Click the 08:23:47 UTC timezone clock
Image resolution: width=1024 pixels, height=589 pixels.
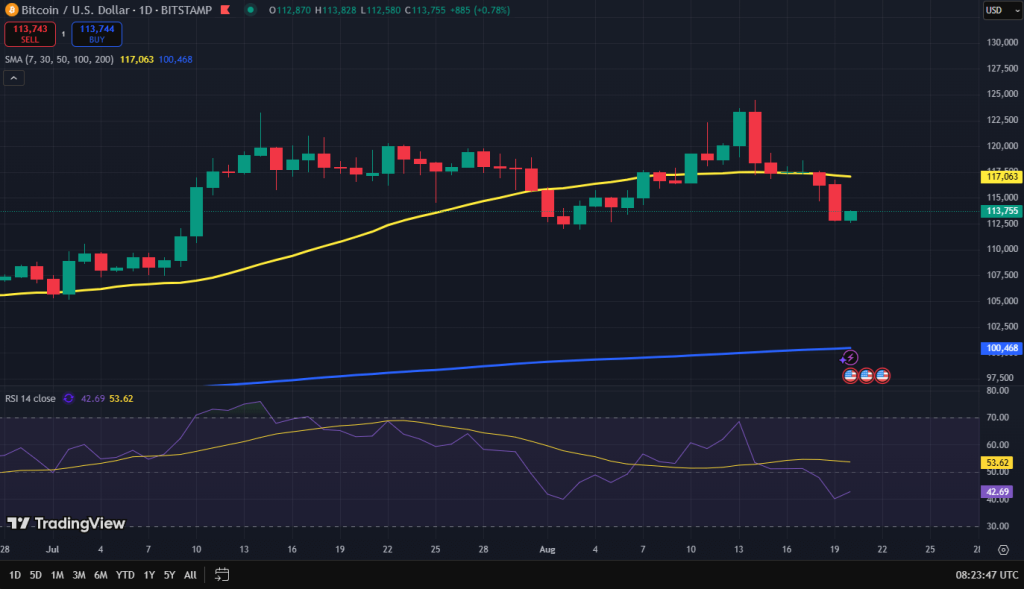click(987, 575)
